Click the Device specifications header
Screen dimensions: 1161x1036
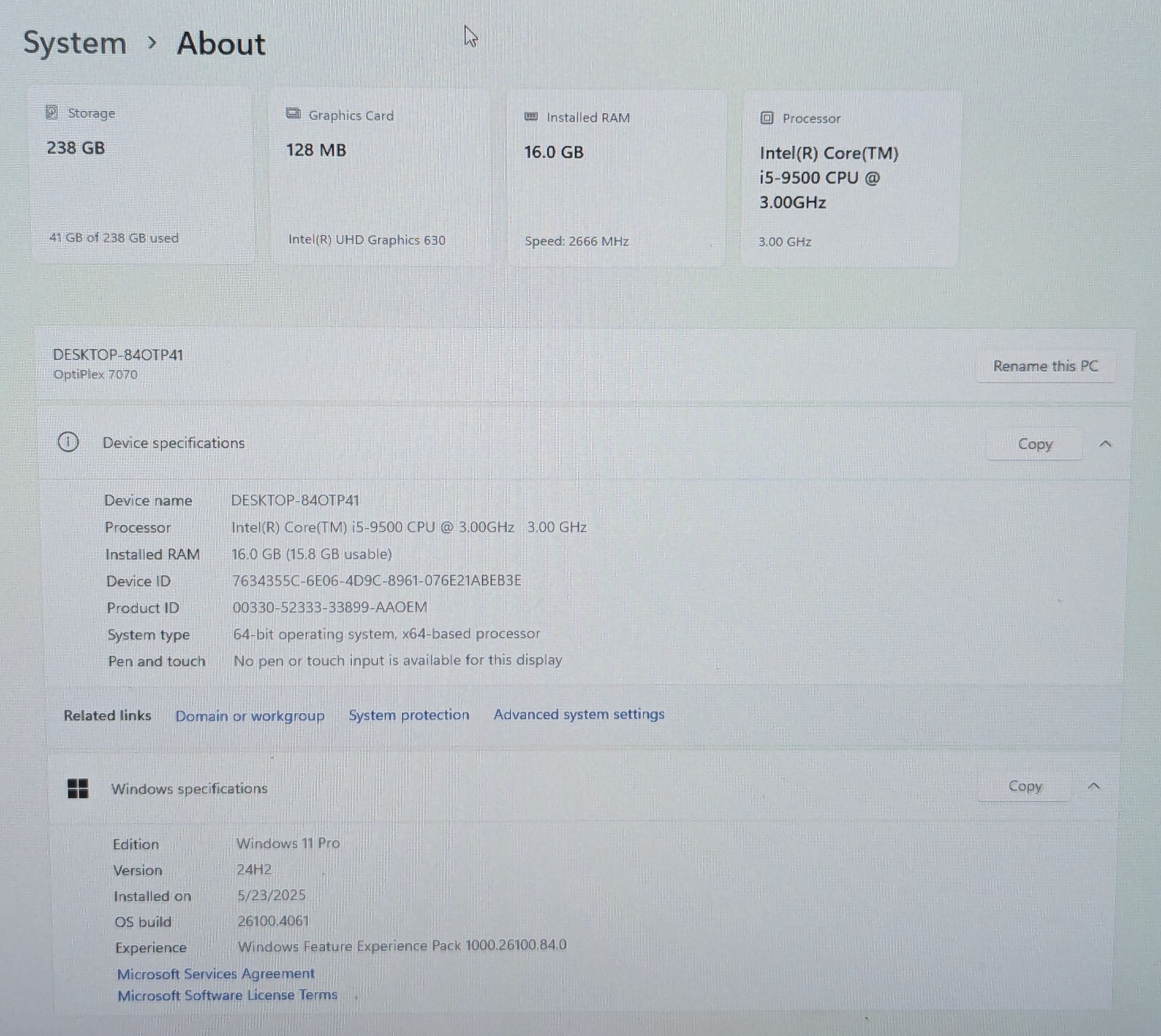[x=583, y=443]
